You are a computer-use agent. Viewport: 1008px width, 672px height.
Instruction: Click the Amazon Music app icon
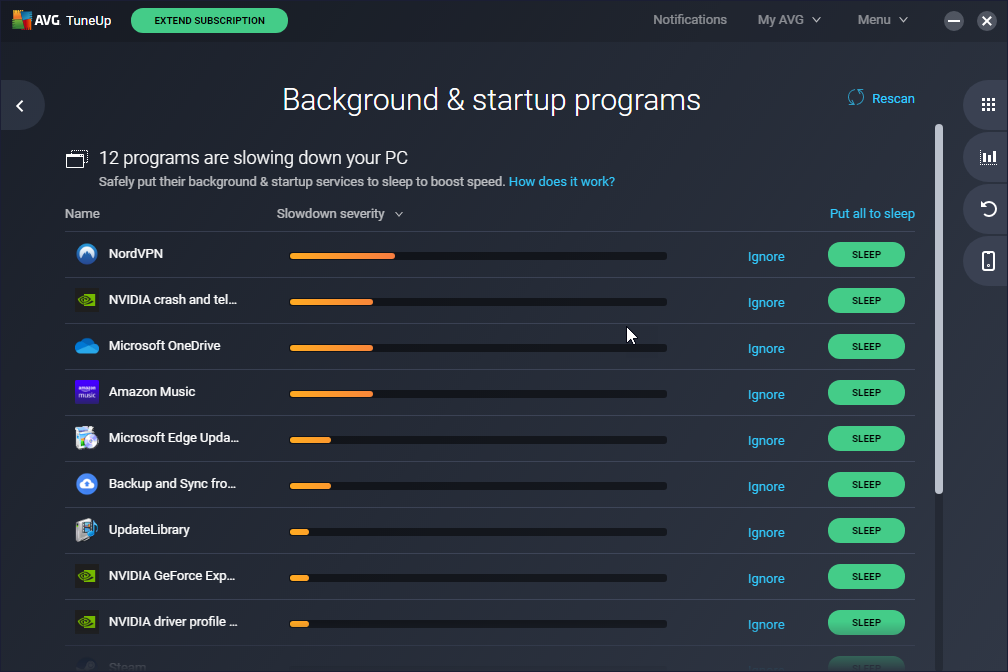(x=86, y=392)
